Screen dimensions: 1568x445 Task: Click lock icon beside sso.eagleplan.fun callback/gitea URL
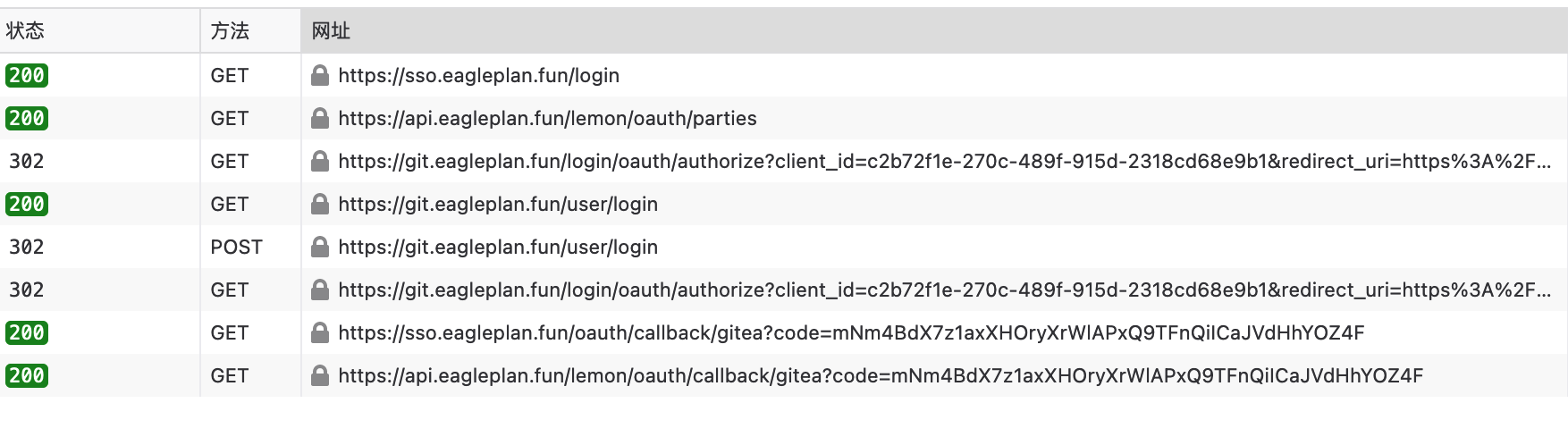coord(320,332)
